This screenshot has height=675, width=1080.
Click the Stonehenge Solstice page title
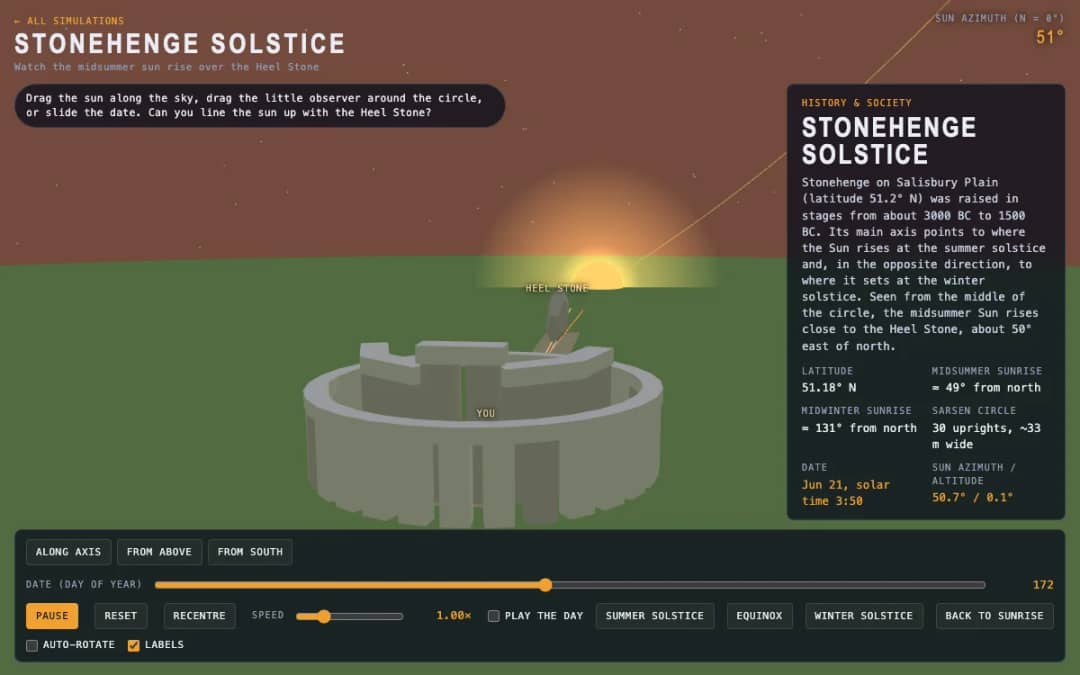coord(179,43)
